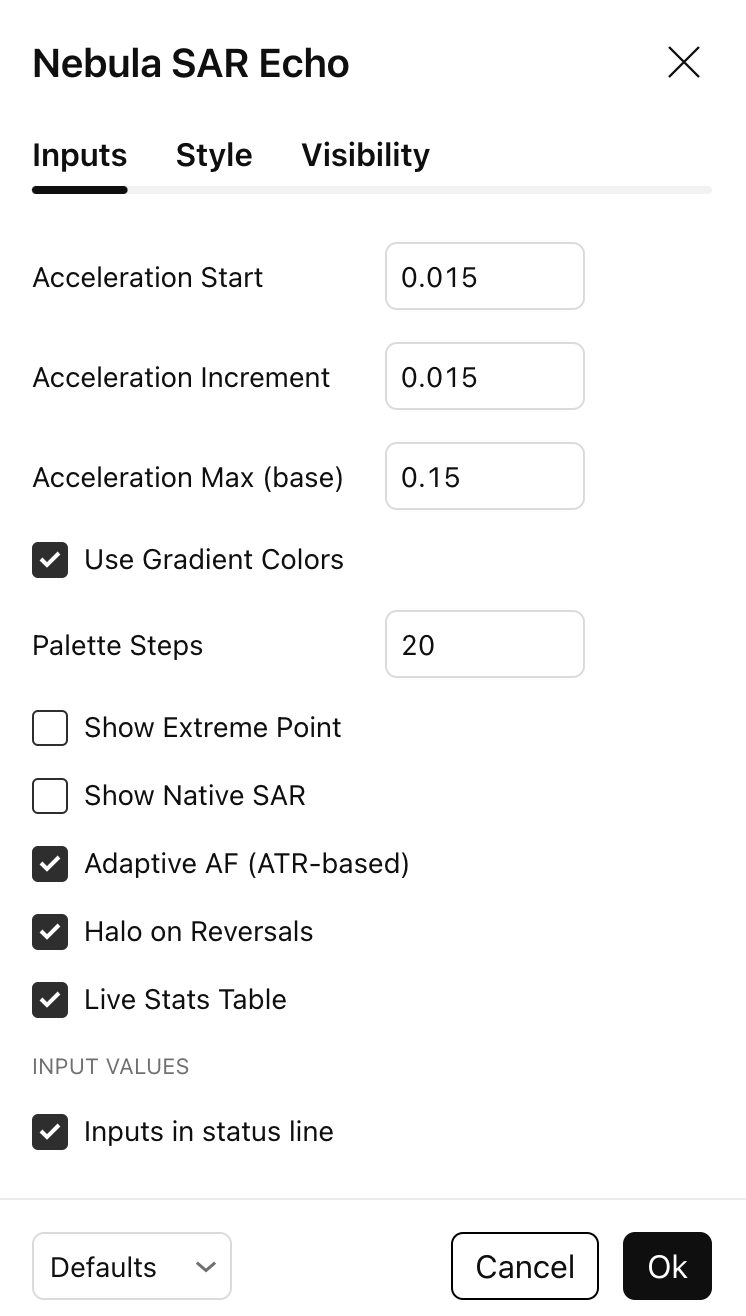Image resolution: width=746 pixels, height=1316 pixels.
Task: Focus the Acceleration Increment input
Action: click(x=485, y=377)
